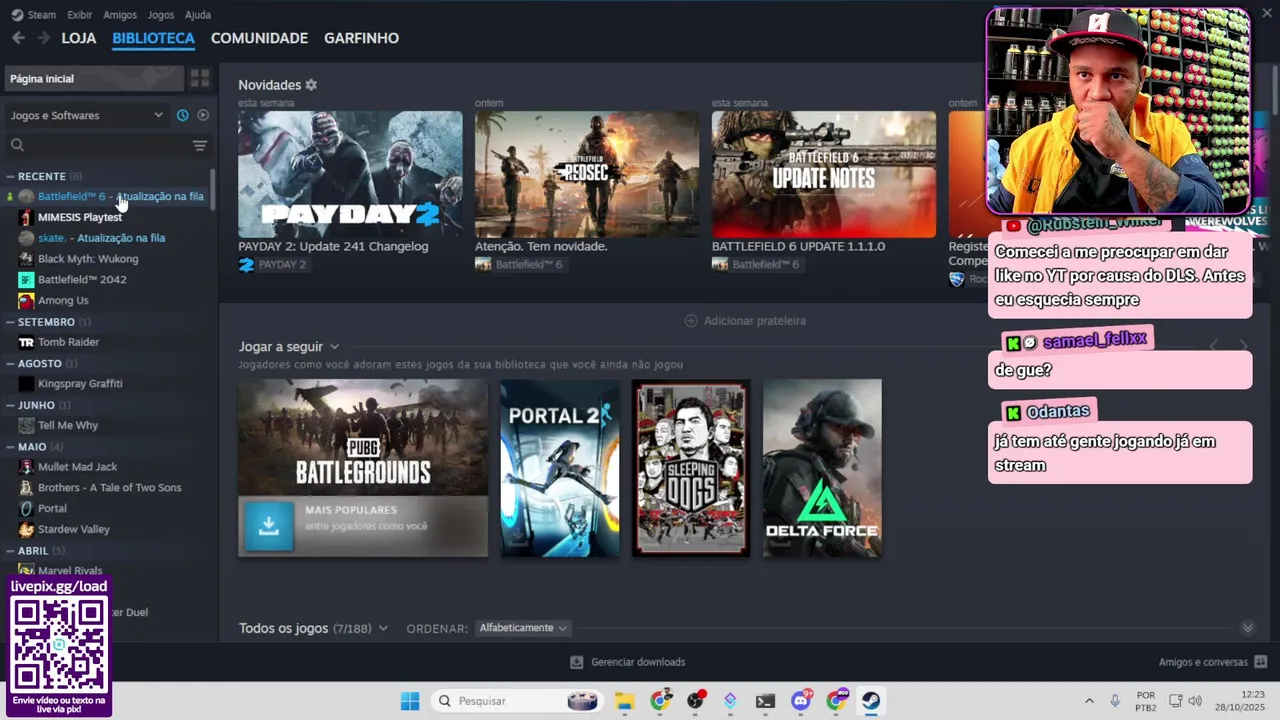This screenshot has width=1280, height=720.
Task: Click the Among Us game icon
Action: (x=26, y=300)
